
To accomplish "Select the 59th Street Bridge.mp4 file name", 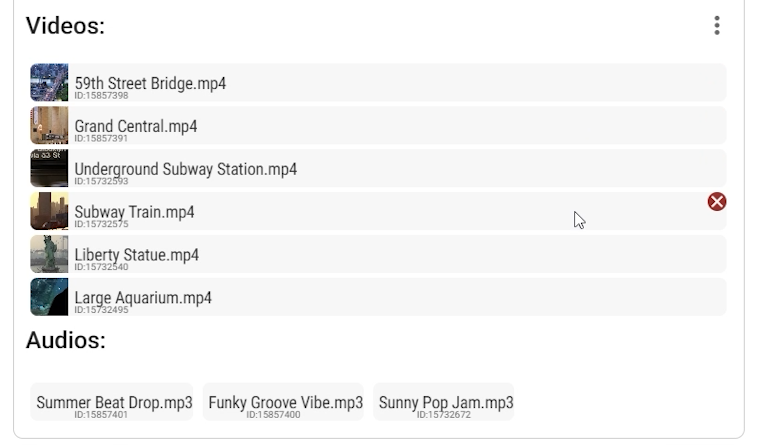I will (x=150, y=83).
